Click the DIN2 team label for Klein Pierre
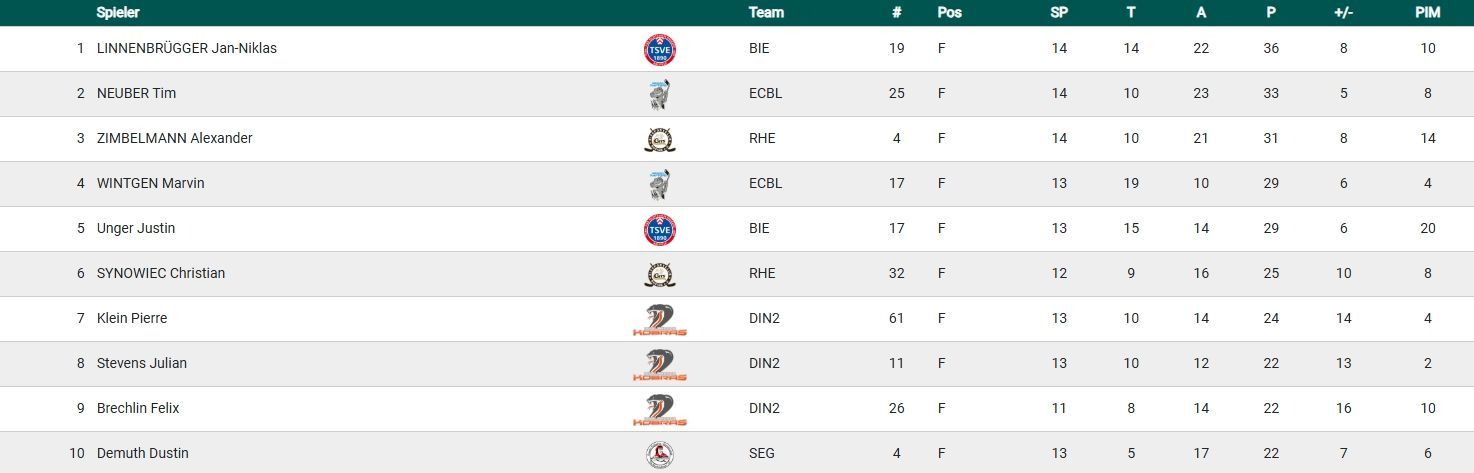 coord(764,318)
